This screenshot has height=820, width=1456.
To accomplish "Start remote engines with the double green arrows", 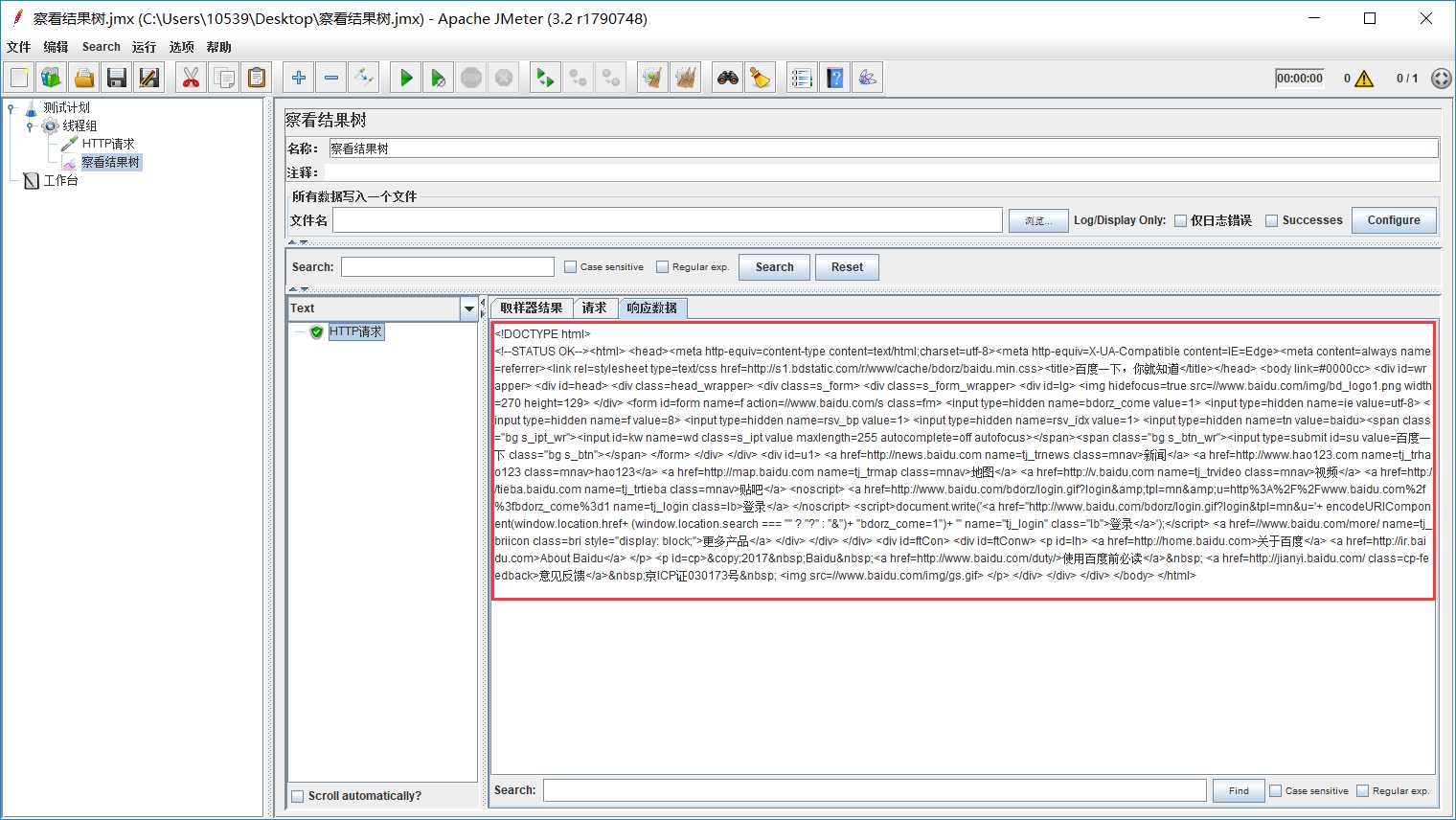I will pos(546,78).
